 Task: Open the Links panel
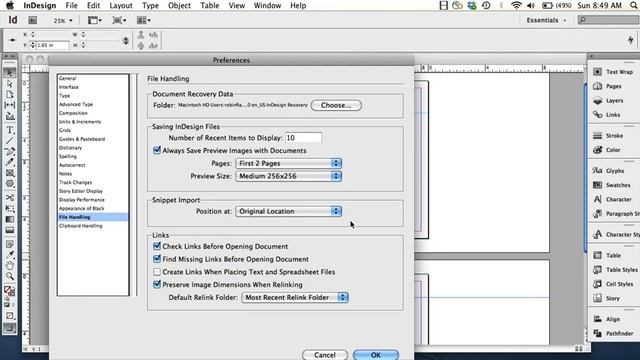click(607, 115)
